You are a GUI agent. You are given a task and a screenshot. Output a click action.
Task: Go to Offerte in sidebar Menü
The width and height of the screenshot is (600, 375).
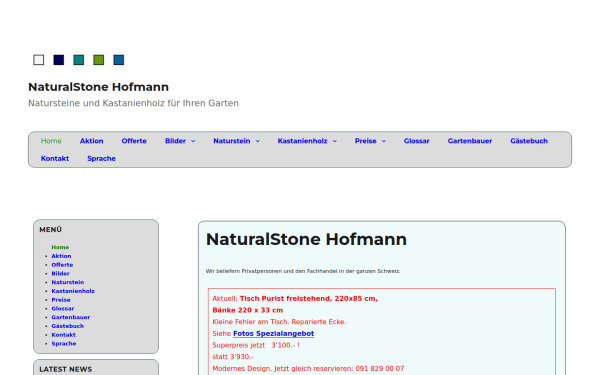(62, 265)
